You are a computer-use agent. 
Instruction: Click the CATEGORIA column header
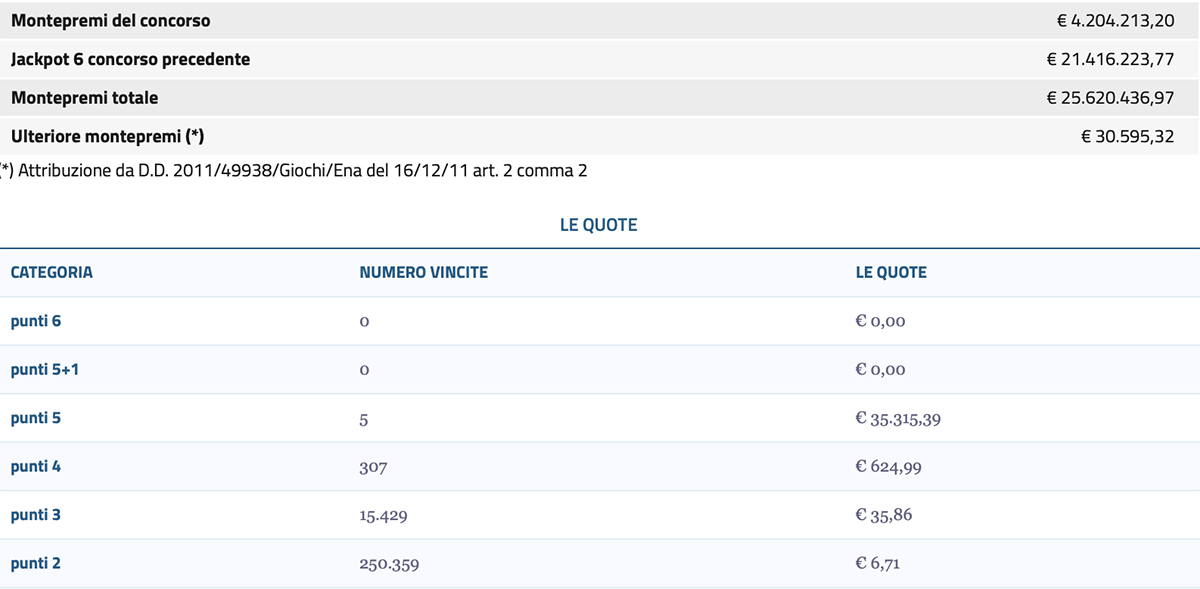click(52, 272)
